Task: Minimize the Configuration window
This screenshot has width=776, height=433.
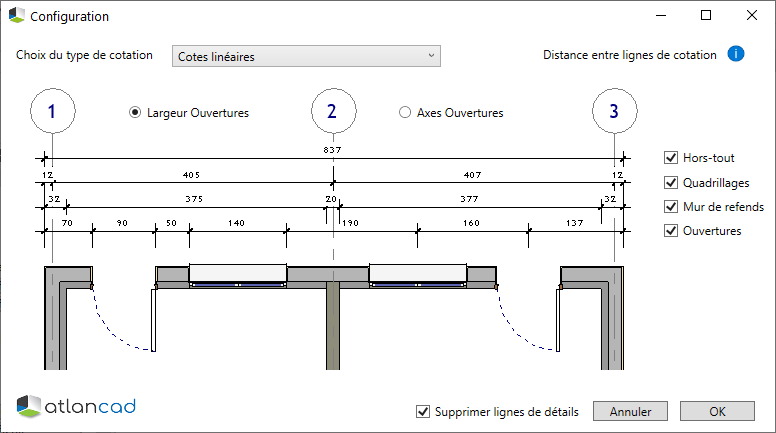Action: point(661,15)
